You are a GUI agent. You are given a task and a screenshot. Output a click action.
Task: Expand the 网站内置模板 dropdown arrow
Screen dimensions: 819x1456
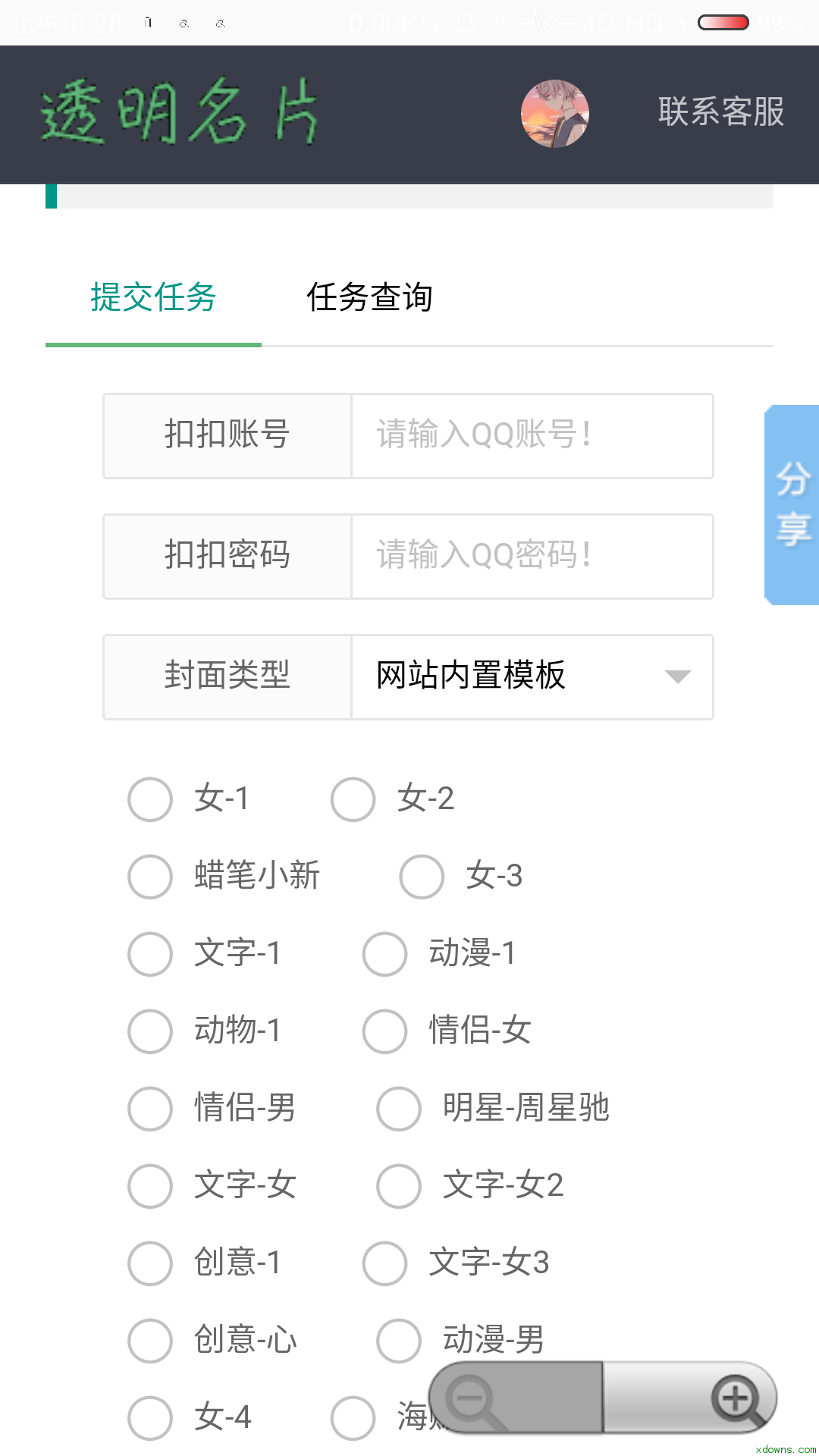677,676
